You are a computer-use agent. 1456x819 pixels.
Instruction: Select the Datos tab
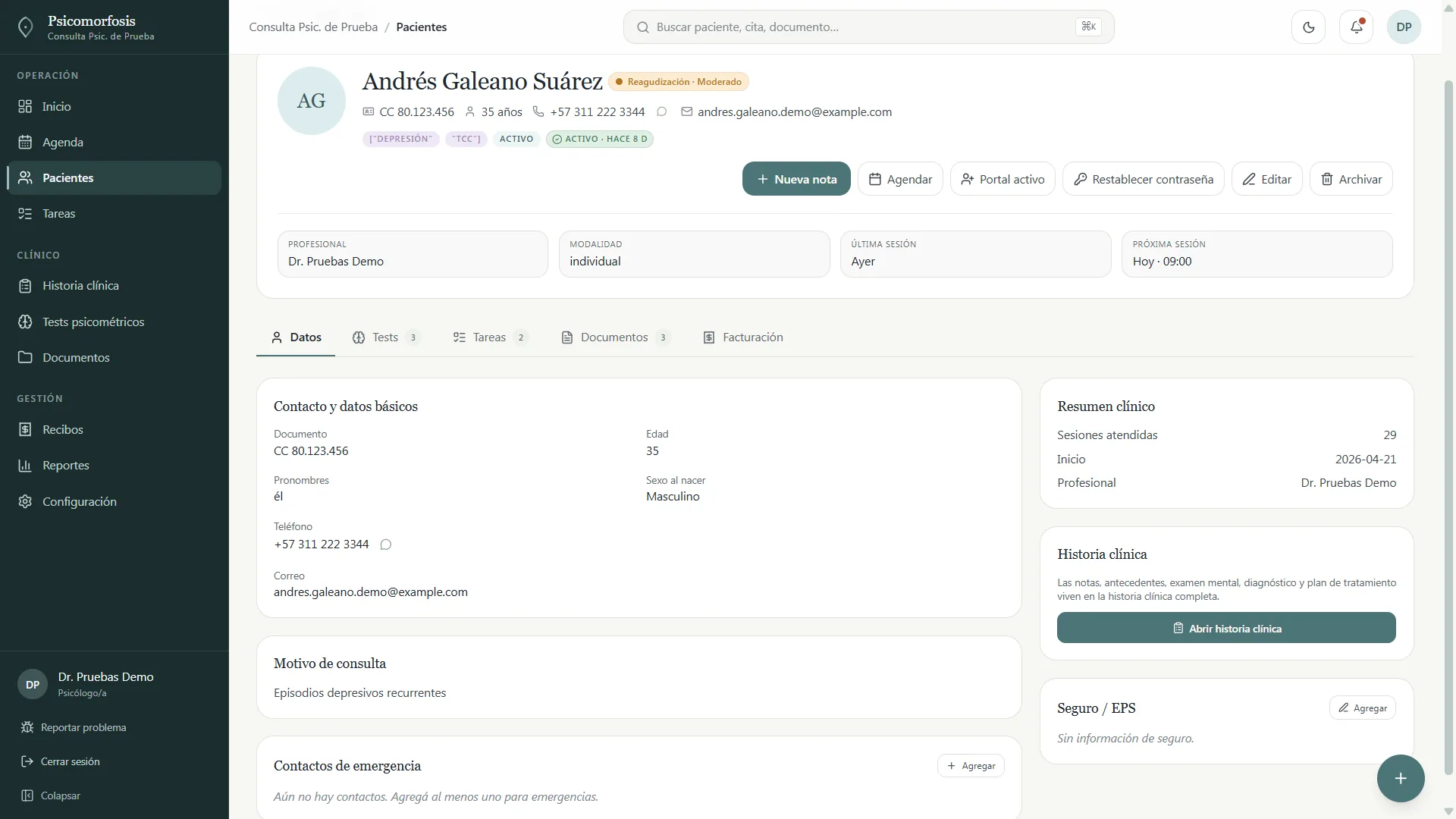(297, 337)
